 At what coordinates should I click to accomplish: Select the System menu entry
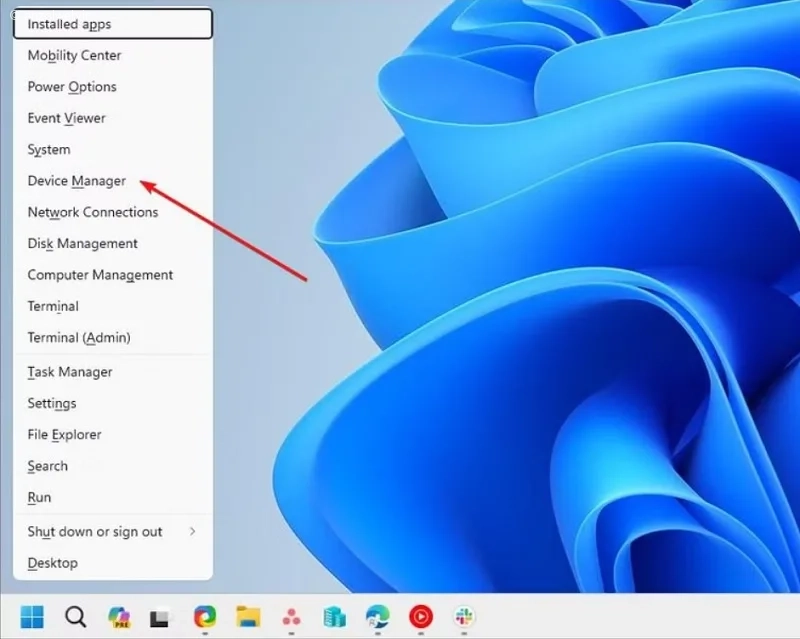(x=113, y=150)
